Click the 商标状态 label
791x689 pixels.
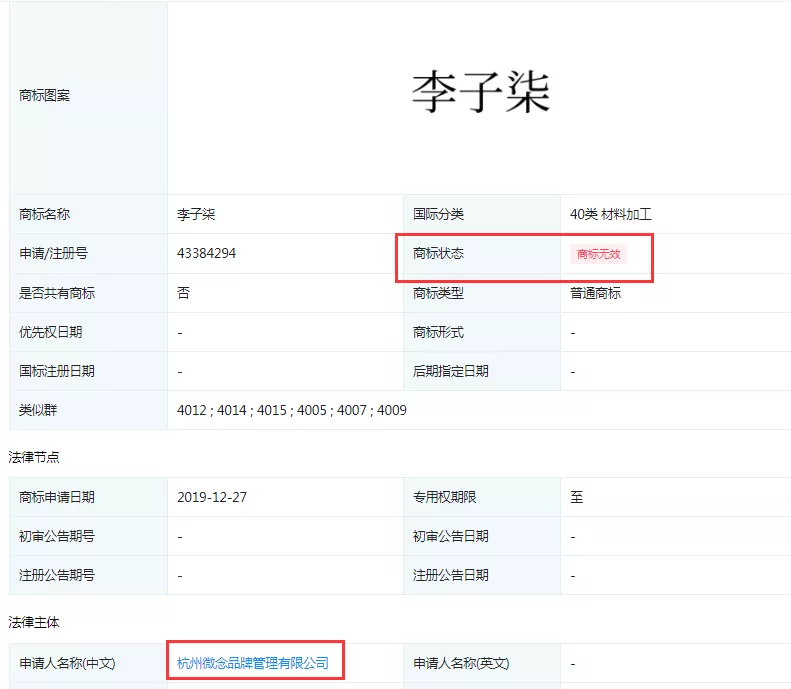(x=438, y=253)
